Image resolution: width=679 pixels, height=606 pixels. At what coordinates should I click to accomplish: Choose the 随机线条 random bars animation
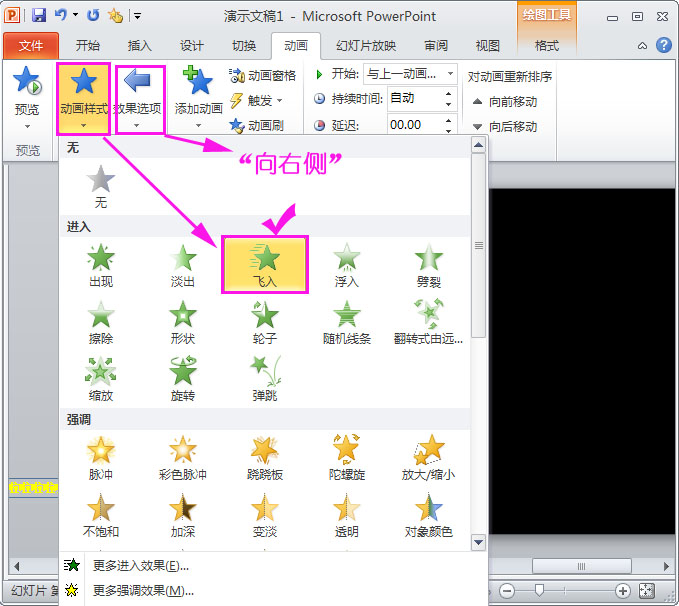[346, 322]
